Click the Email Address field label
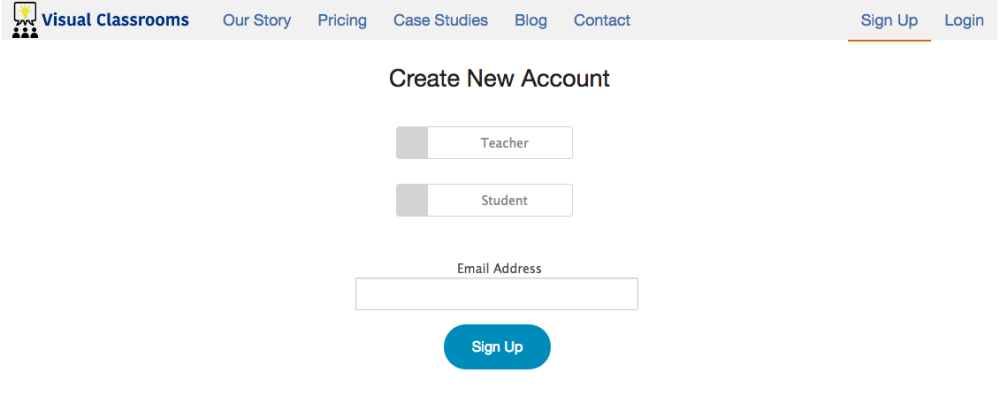The image size is (1000, 403). click(499, 268)
